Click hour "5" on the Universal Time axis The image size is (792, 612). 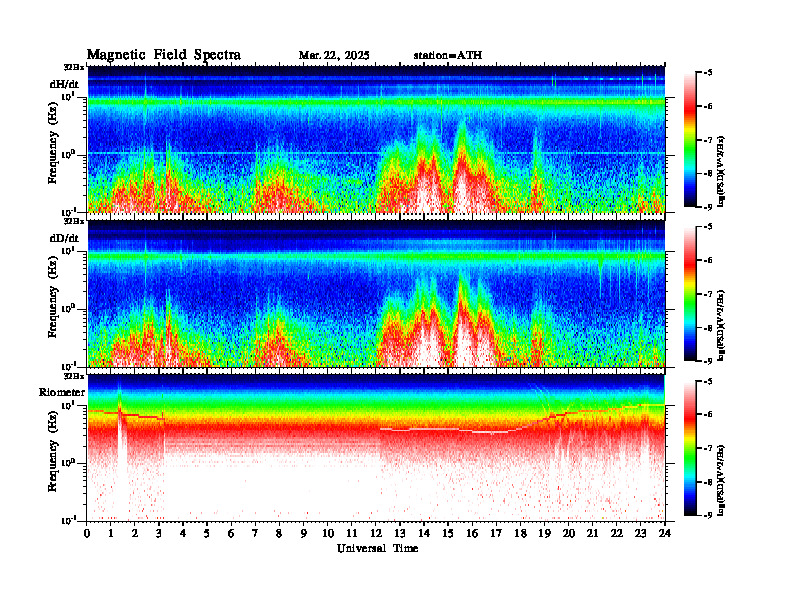[207, 534]
